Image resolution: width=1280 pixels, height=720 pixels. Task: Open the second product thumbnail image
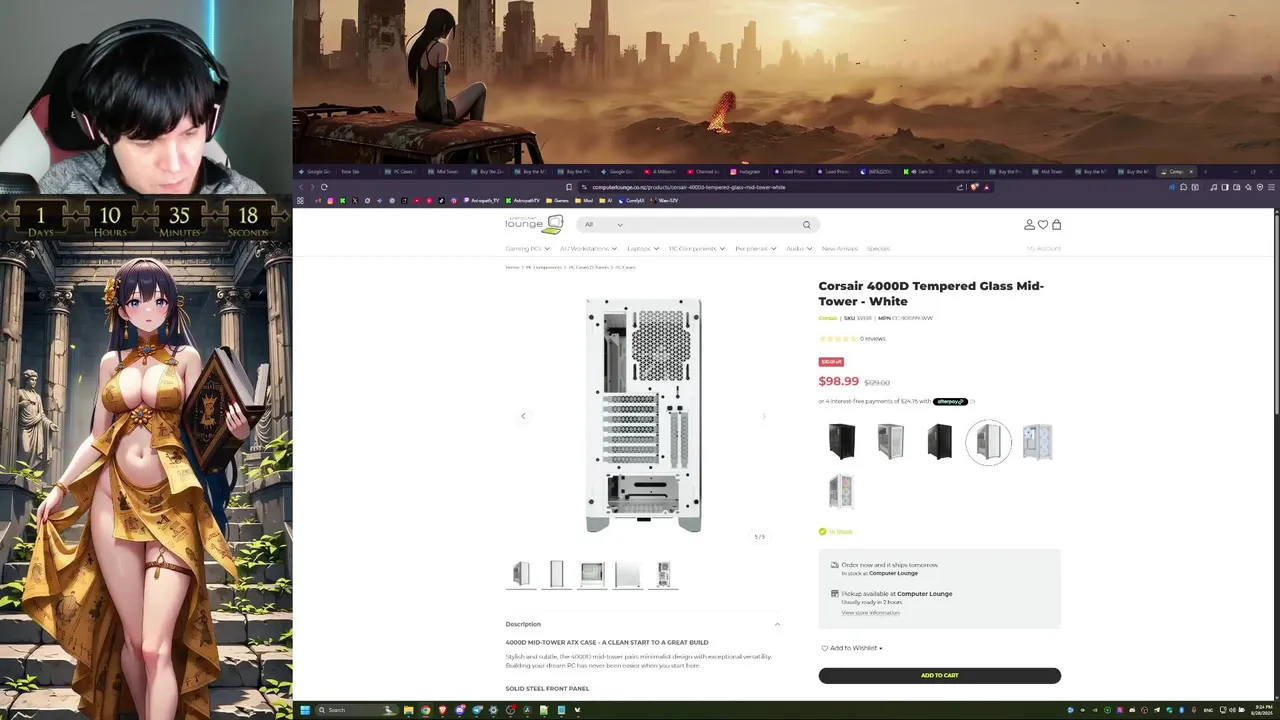click(x=557, y=574)
